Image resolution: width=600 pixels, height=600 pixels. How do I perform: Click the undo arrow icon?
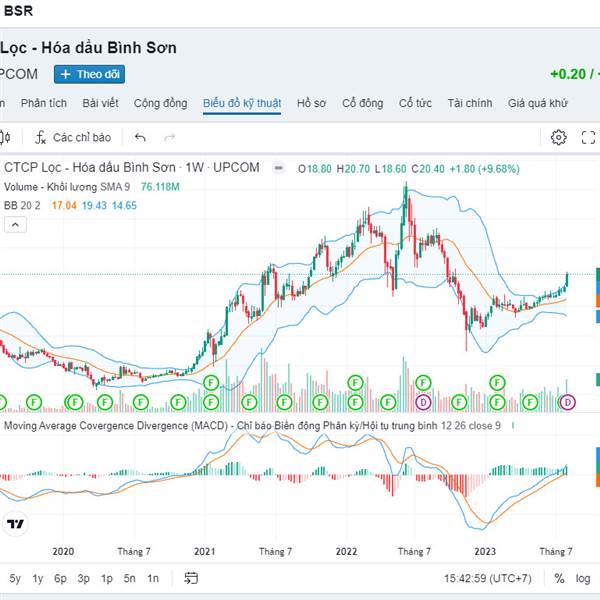pyautogui.click(x=140, y=137)
